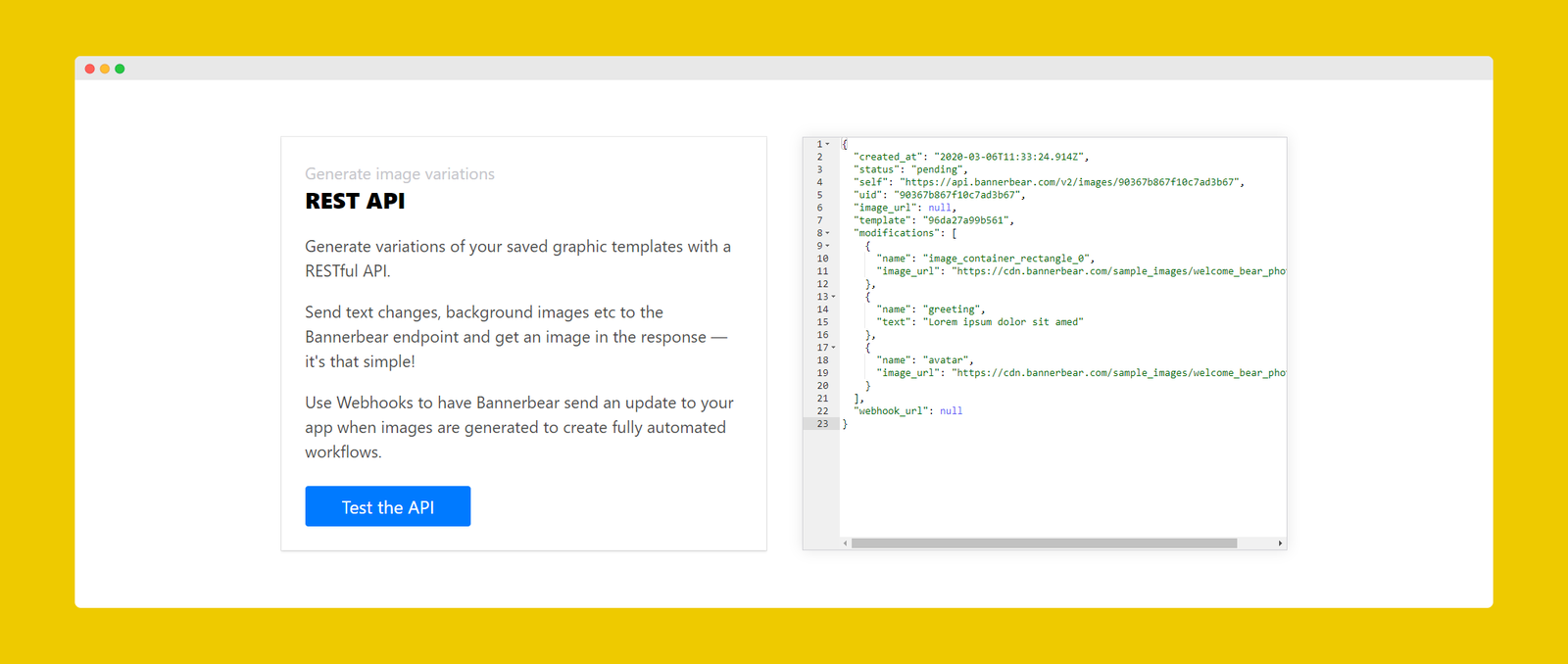The height and width of the screenshot is (664, 1568).
Task: Click the scroll left arrow of code editor
Action: point(846,543)
